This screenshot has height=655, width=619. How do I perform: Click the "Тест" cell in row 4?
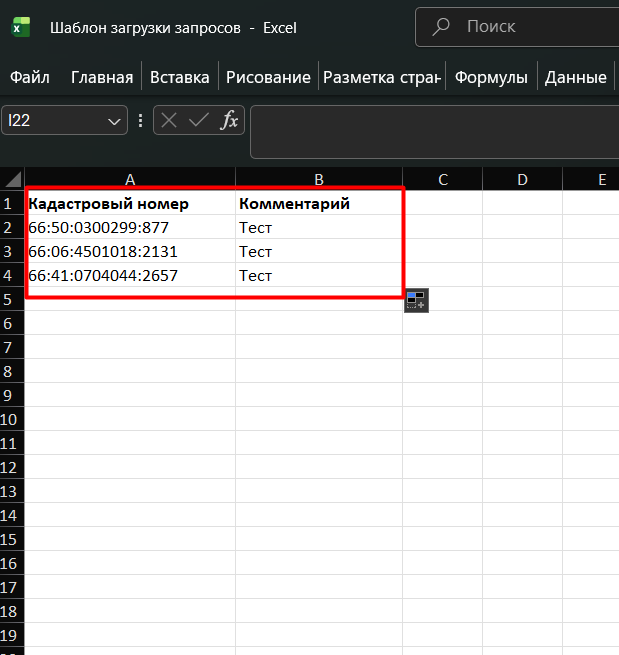[319, 275]
